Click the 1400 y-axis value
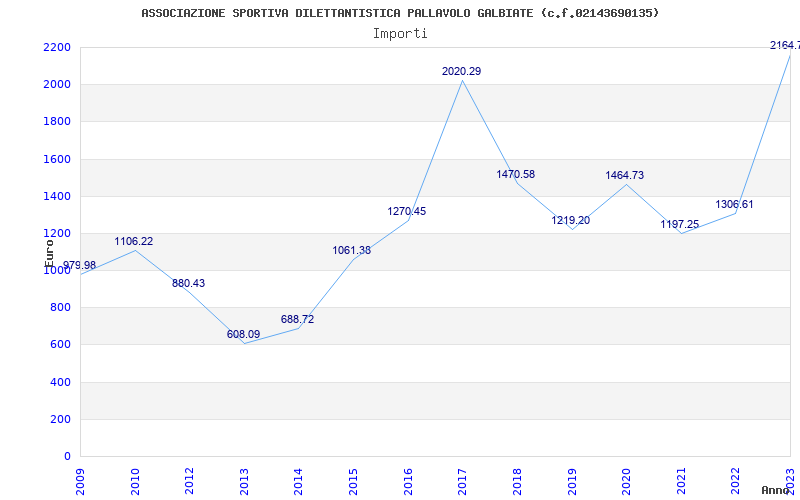This screenshot has width=800, height=500. click(x=57, y=196)
